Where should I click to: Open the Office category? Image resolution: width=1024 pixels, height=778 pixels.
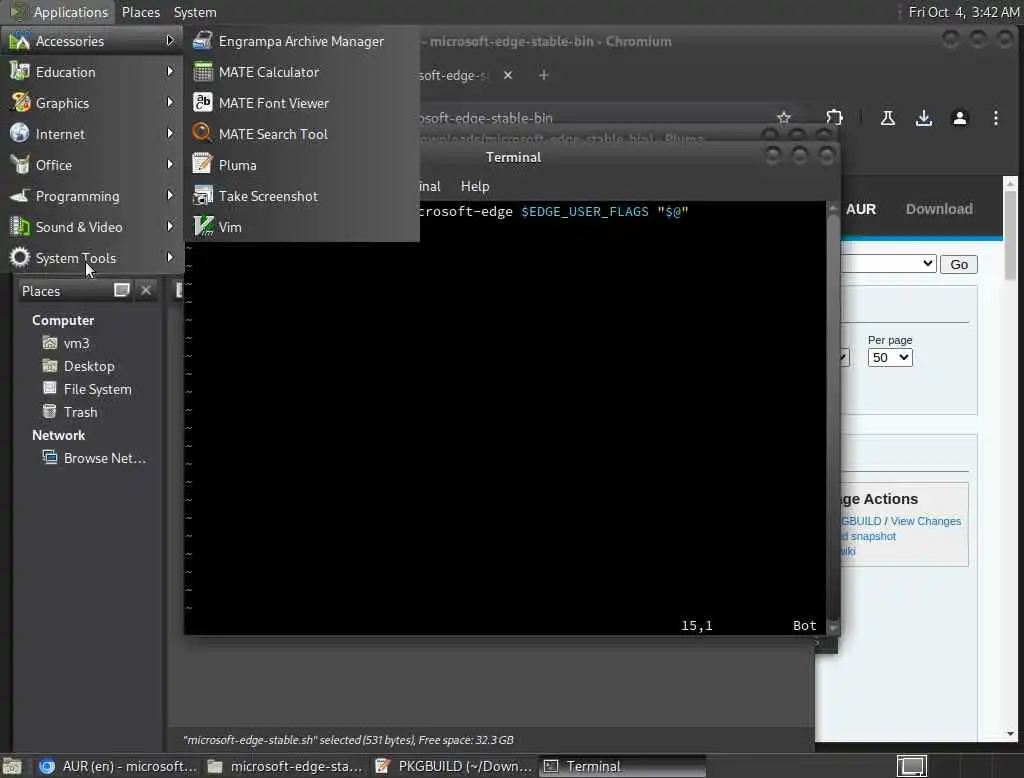coord(91,165)
